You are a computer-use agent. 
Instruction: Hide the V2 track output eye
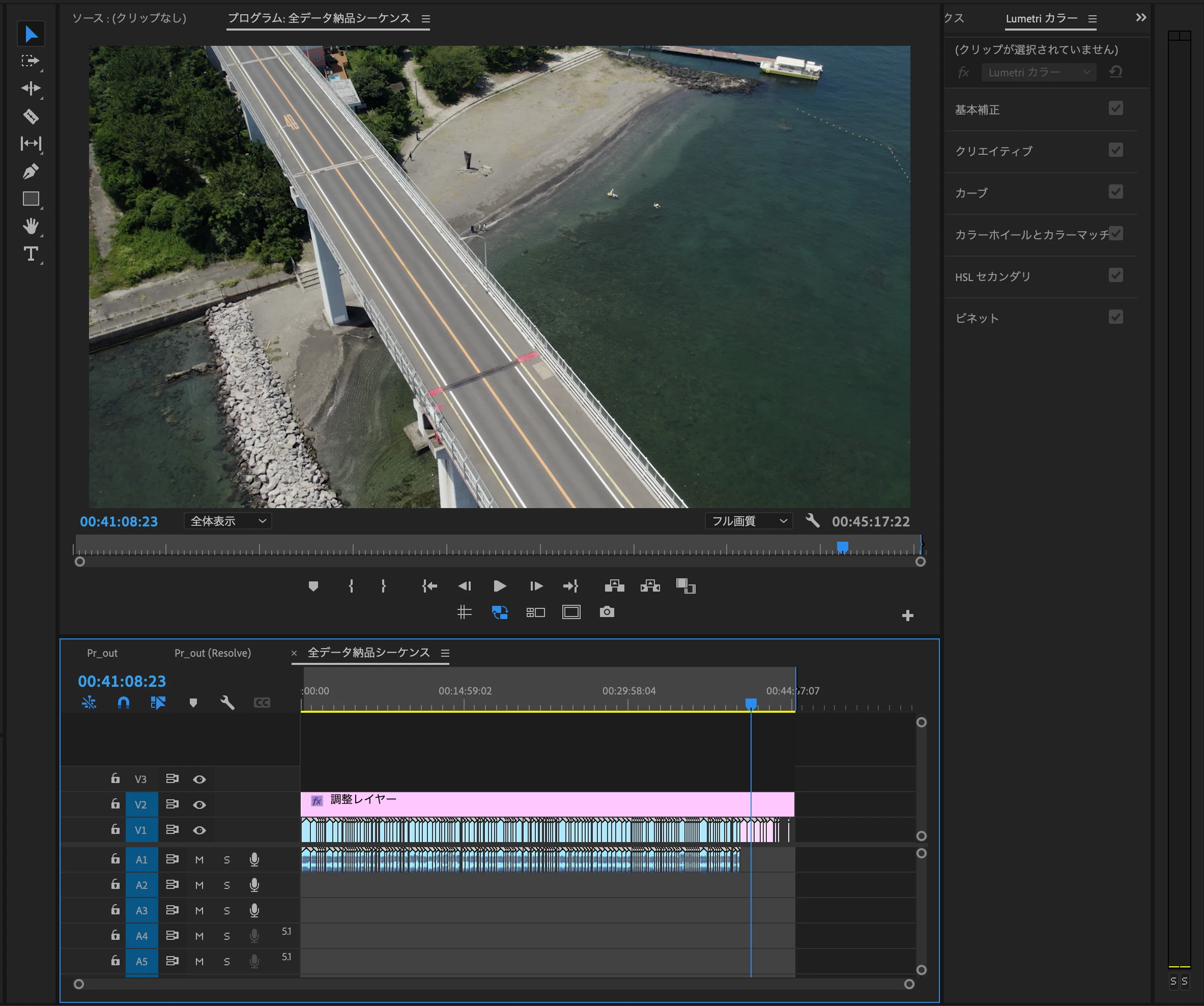199,805
